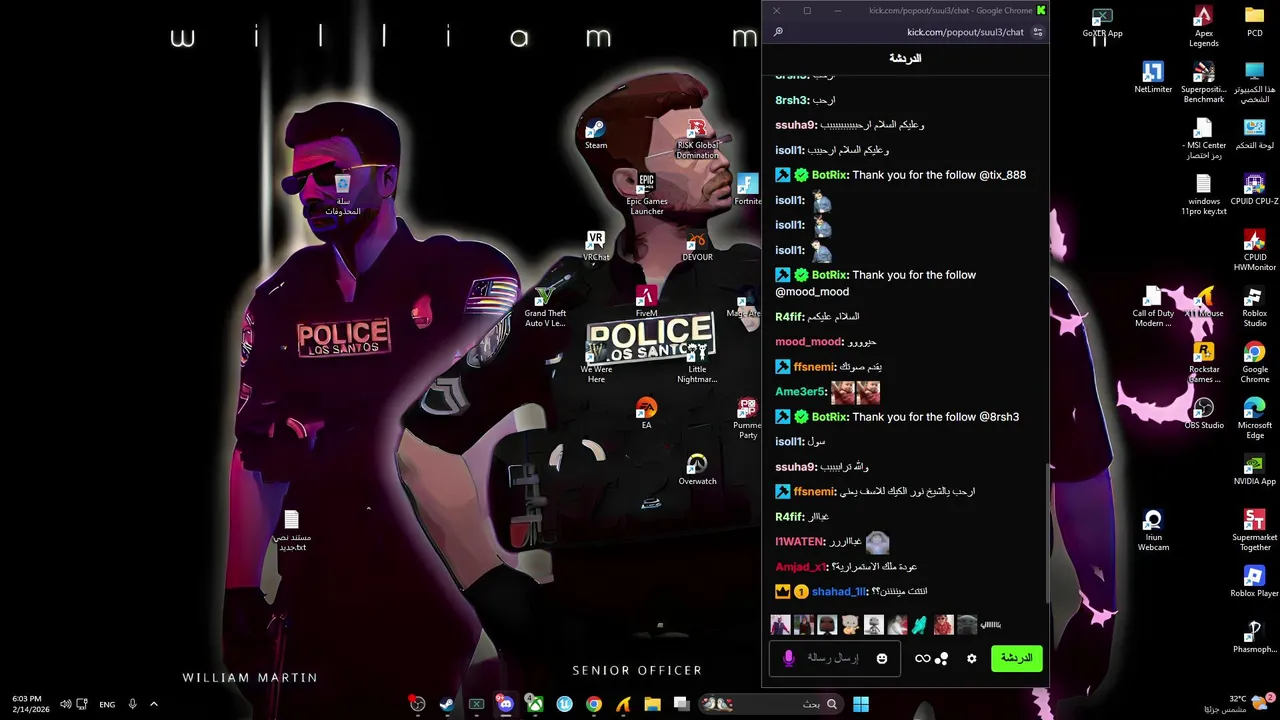This screenshot has height=720, width=1280.
Task: Insert the cat emote from quick emotes
Action: click(850, 625)
